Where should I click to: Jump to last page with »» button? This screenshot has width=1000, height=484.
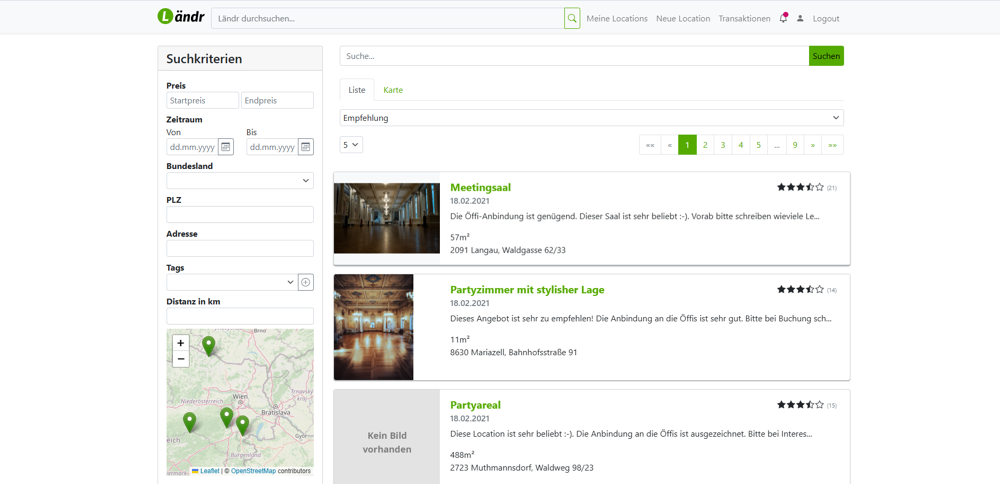tap(832, 145)
